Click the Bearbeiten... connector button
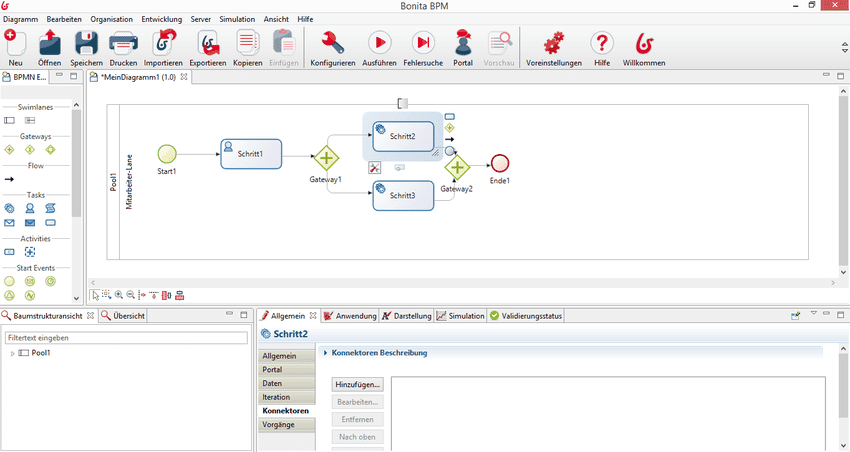Viewport: 850px width, 452px height. 357,402
